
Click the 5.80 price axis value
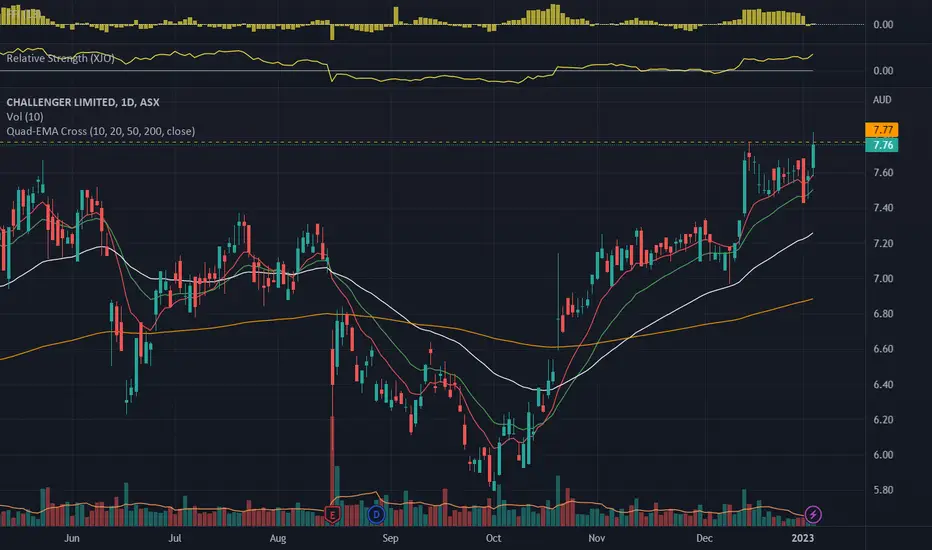883,491
